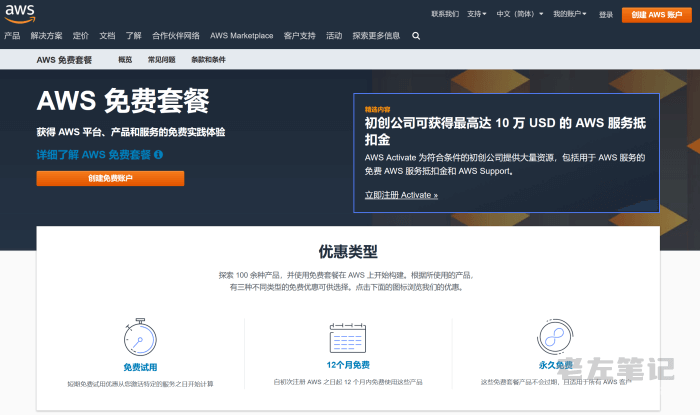
Task: Open the 详细了解 AWS 免费套餐 link
Action: click(x=94, y=155)
